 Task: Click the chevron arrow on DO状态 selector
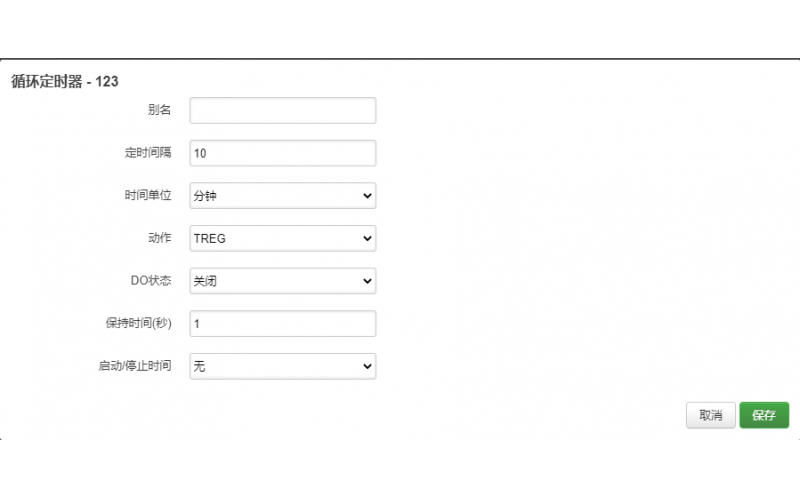(x=367, y=281)
